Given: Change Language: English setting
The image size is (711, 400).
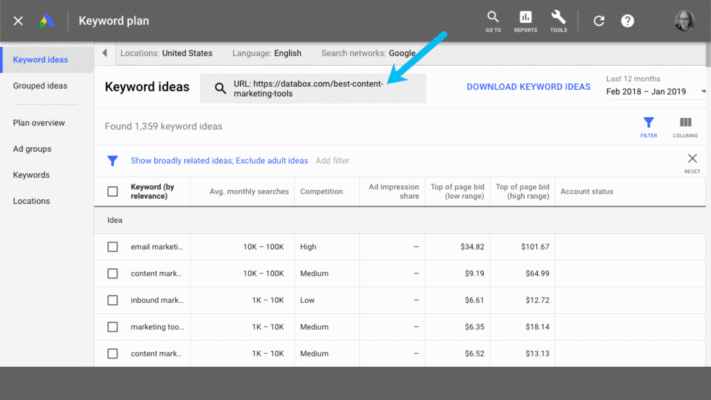Looking at the screenshot, I should (267, 53).
